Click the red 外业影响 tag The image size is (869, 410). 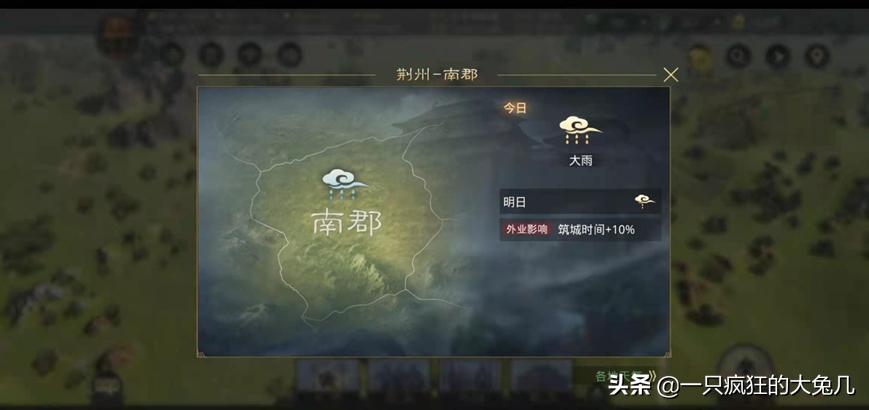[x=526, y=229]
